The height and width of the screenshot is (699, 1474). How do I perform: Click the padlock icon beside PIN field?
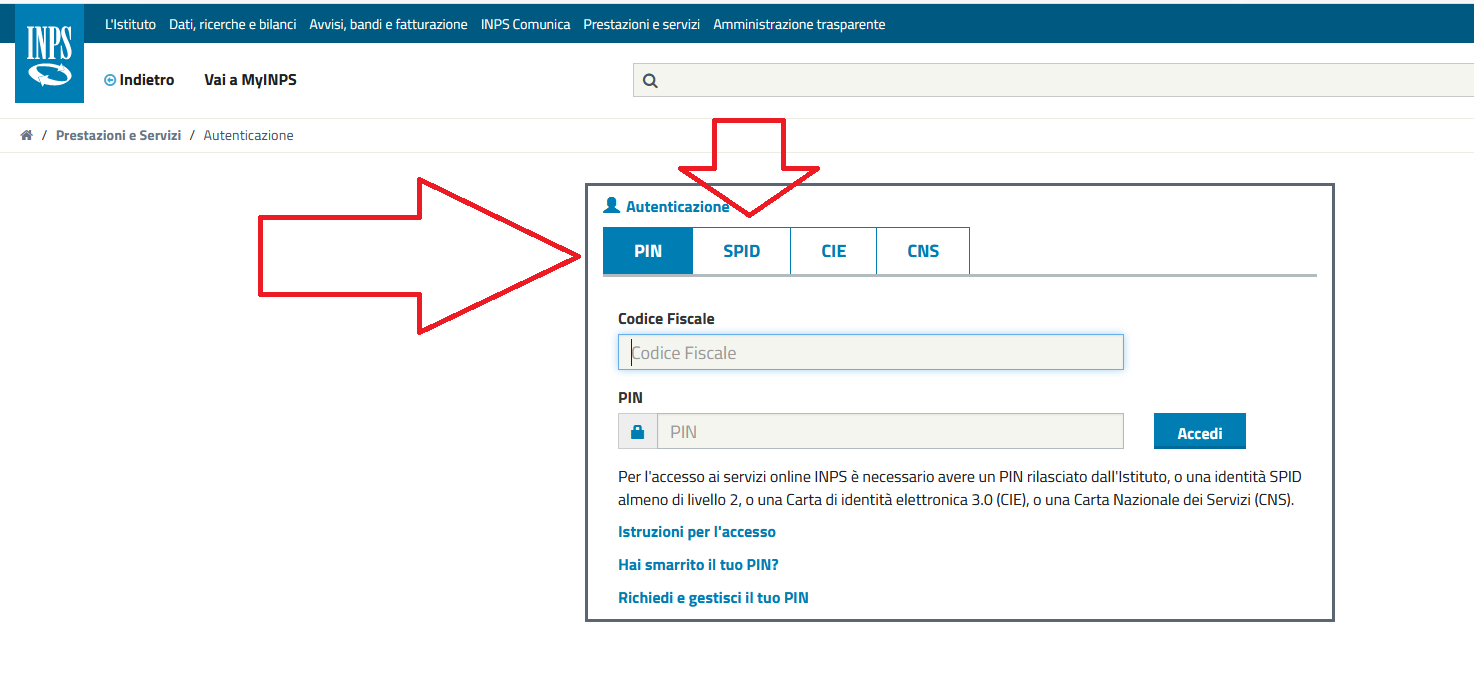pos(638,432)
